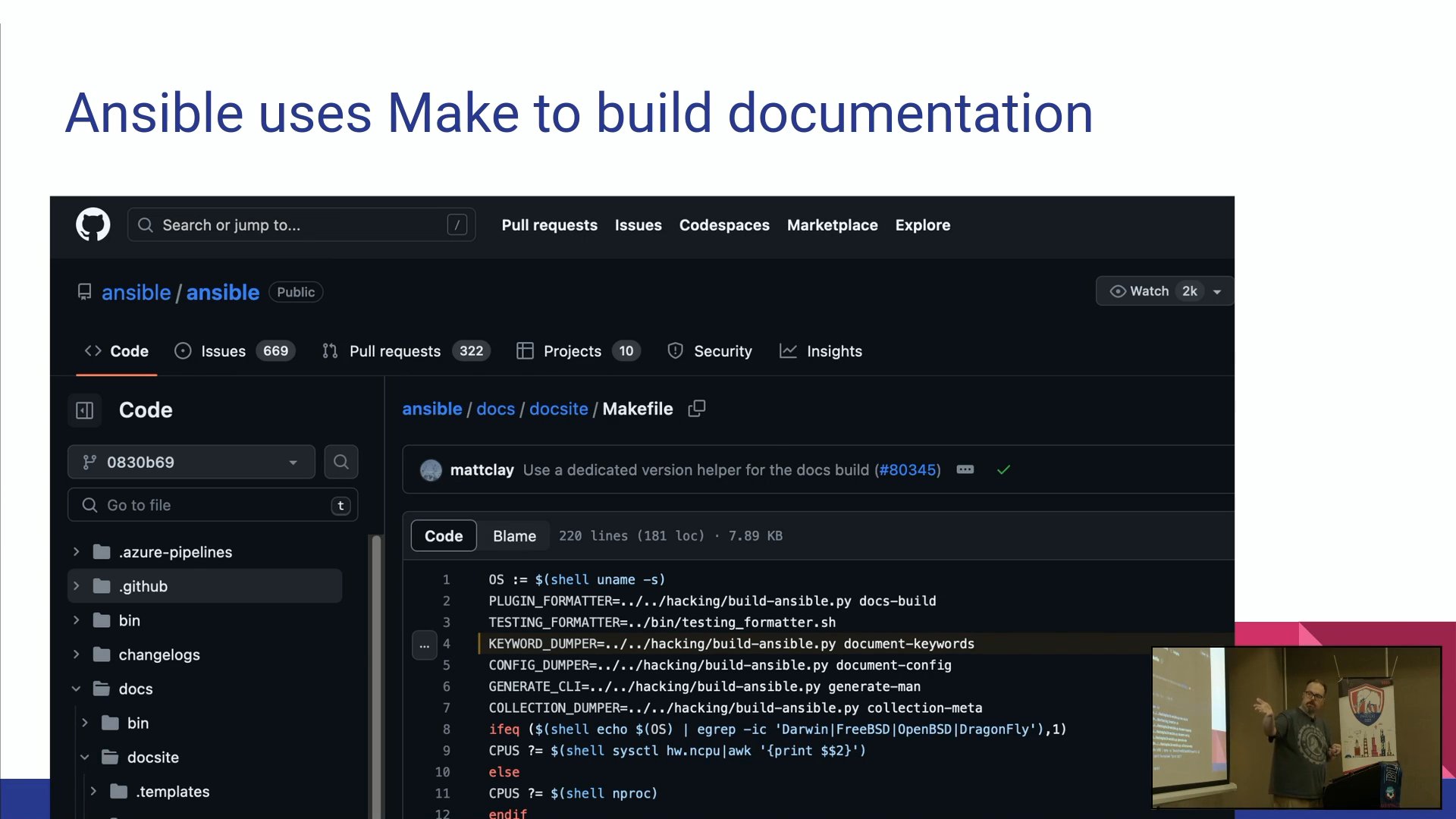This screenshot has height=819, width=1456.
Task: Click the Security shield icon
Action: click(675, 351)
